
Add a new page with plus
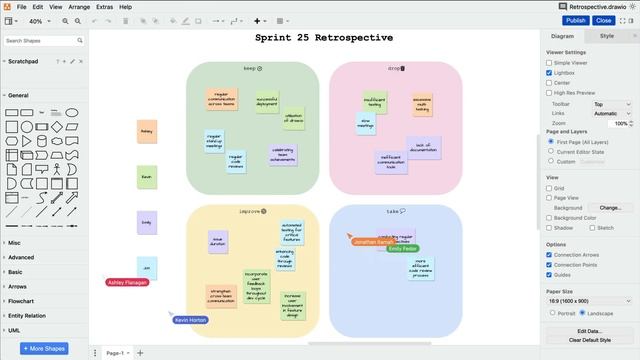pyautogui.click(x=140, y=353)
